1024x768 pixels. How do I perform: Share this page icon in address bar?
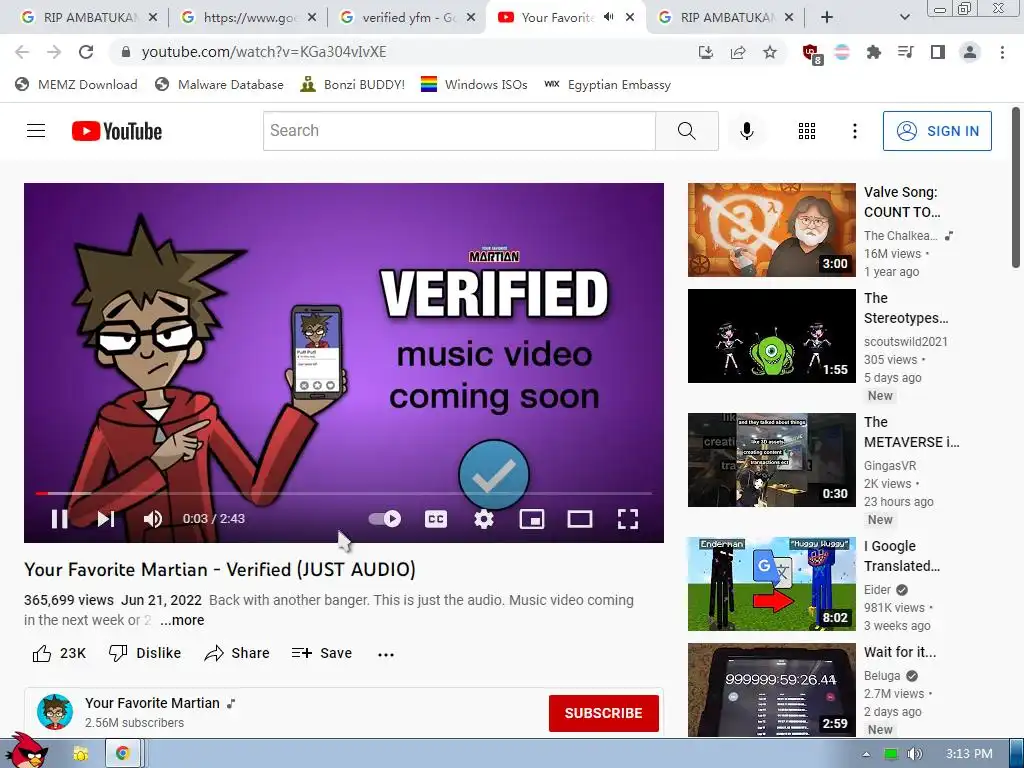738,52
